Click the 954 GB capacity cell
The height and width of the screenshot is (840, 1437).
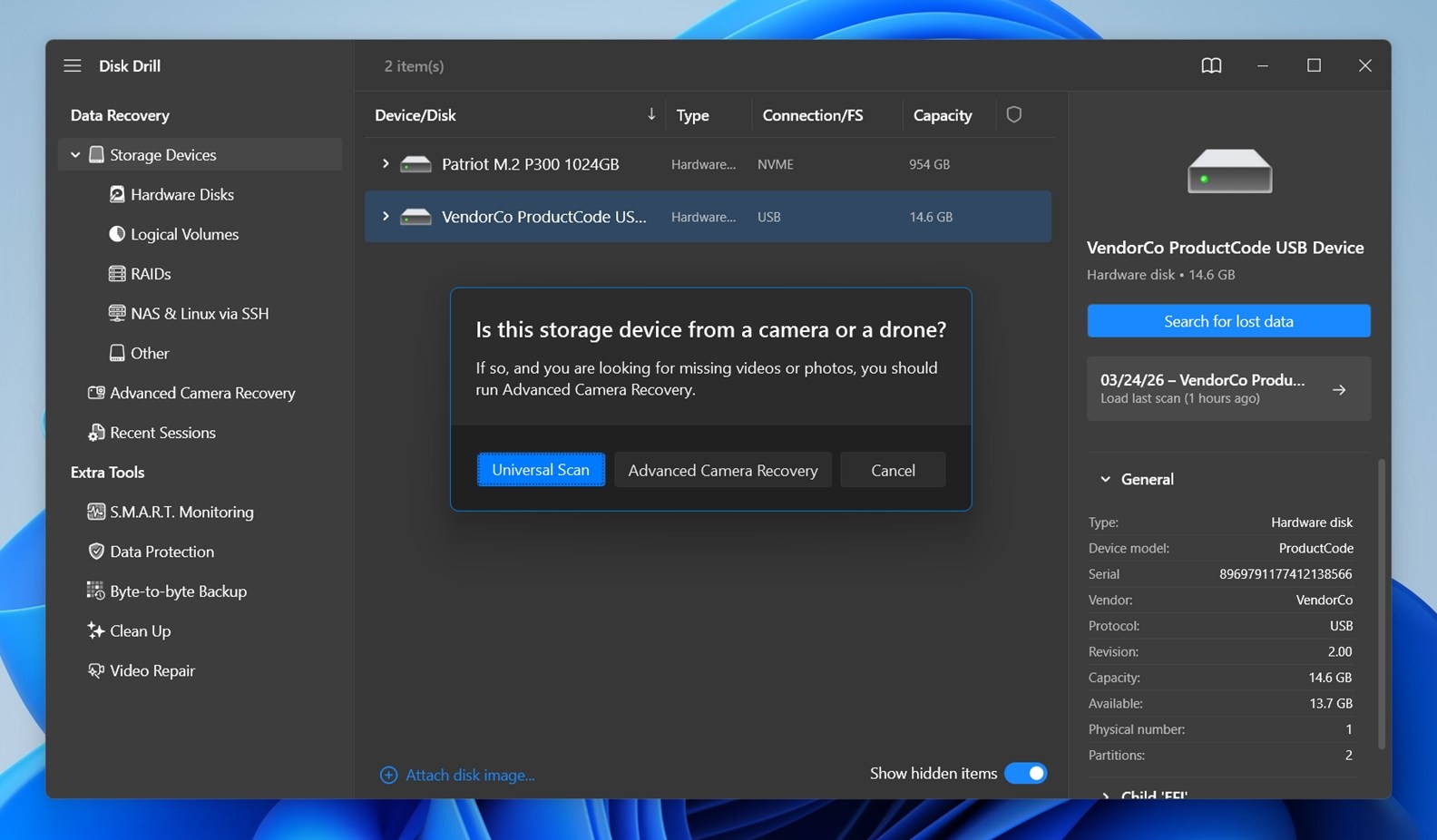point(930,164)
